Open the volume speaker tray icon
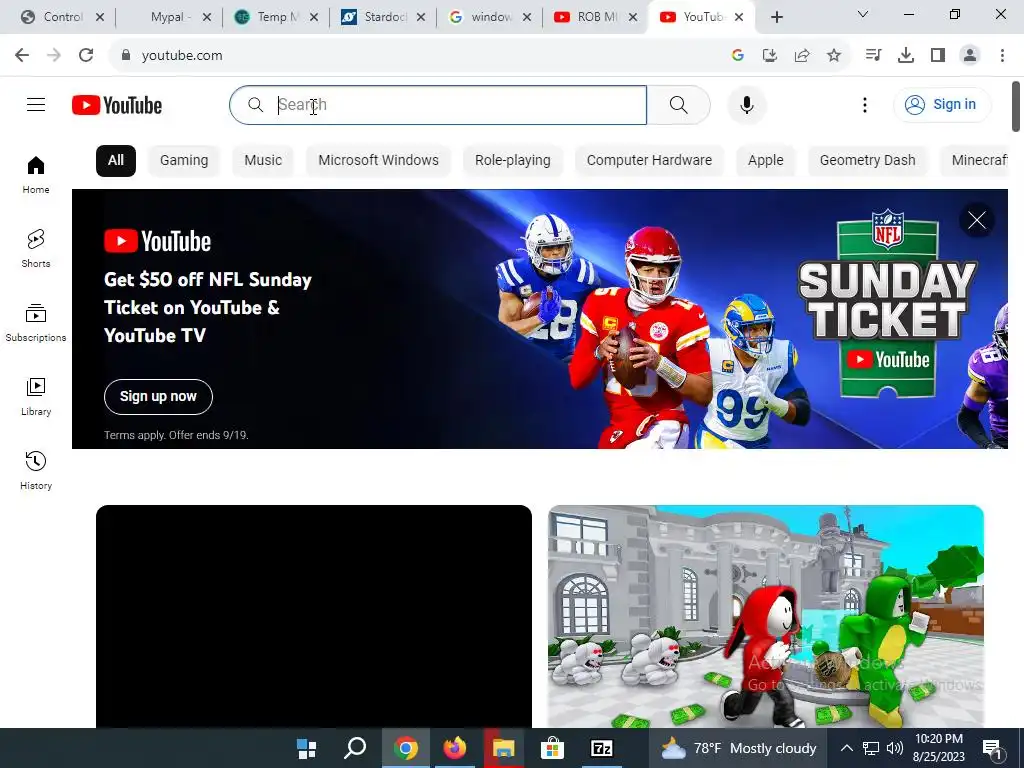The height and width of the screenshot is (768, 1024). coord(895,748)
